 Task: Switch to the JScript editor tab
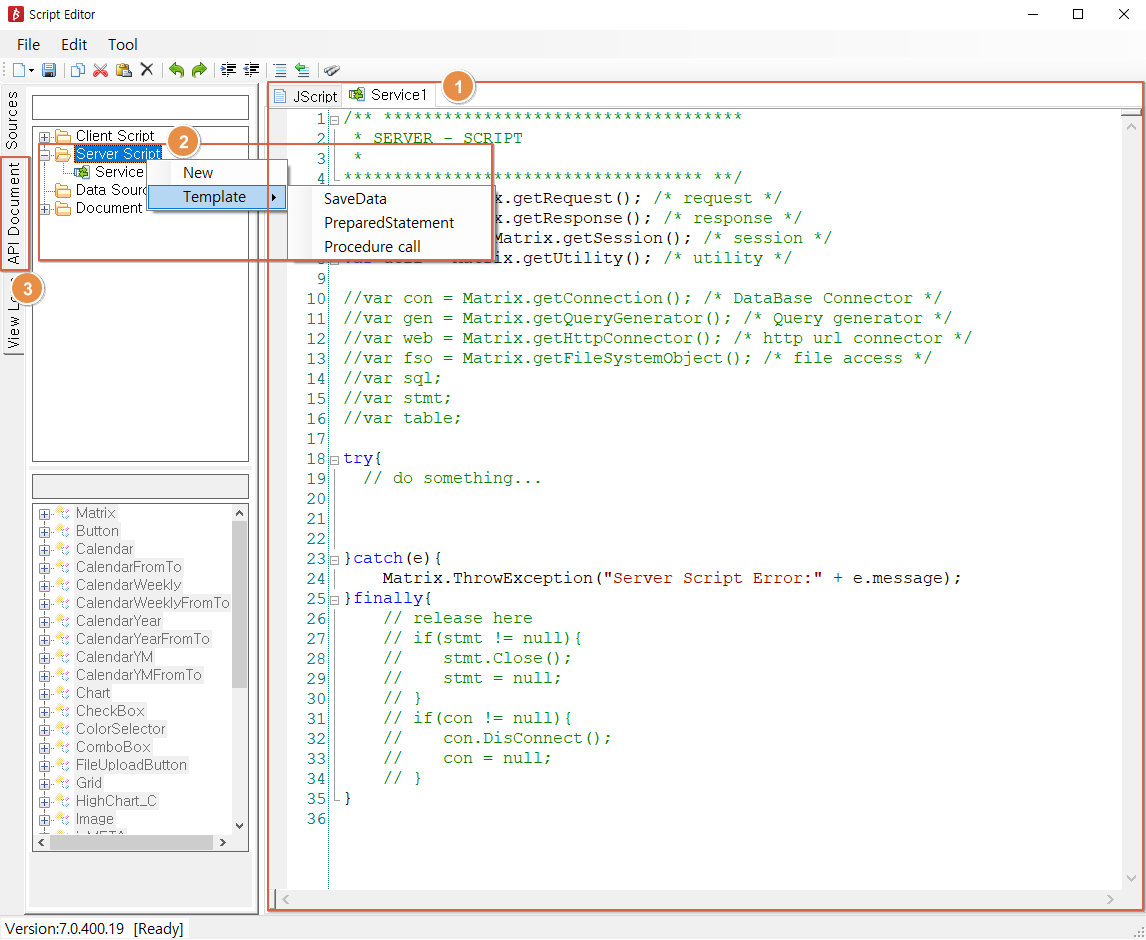[306, 96]
